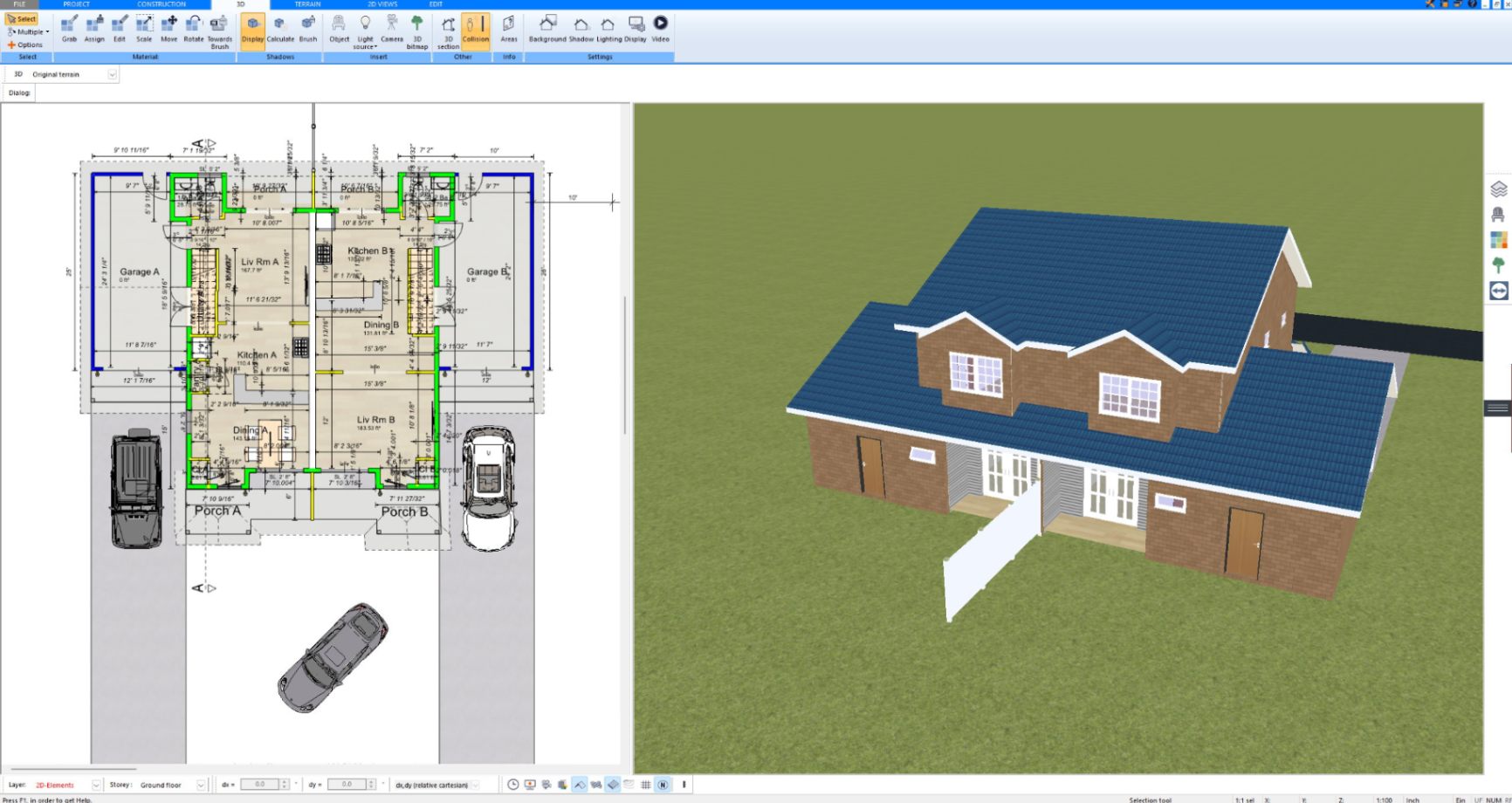The width and height of the screenshot is (1512, 803).
Task: Toggle the N north indicator in status bar
Action: pos(663,785)
